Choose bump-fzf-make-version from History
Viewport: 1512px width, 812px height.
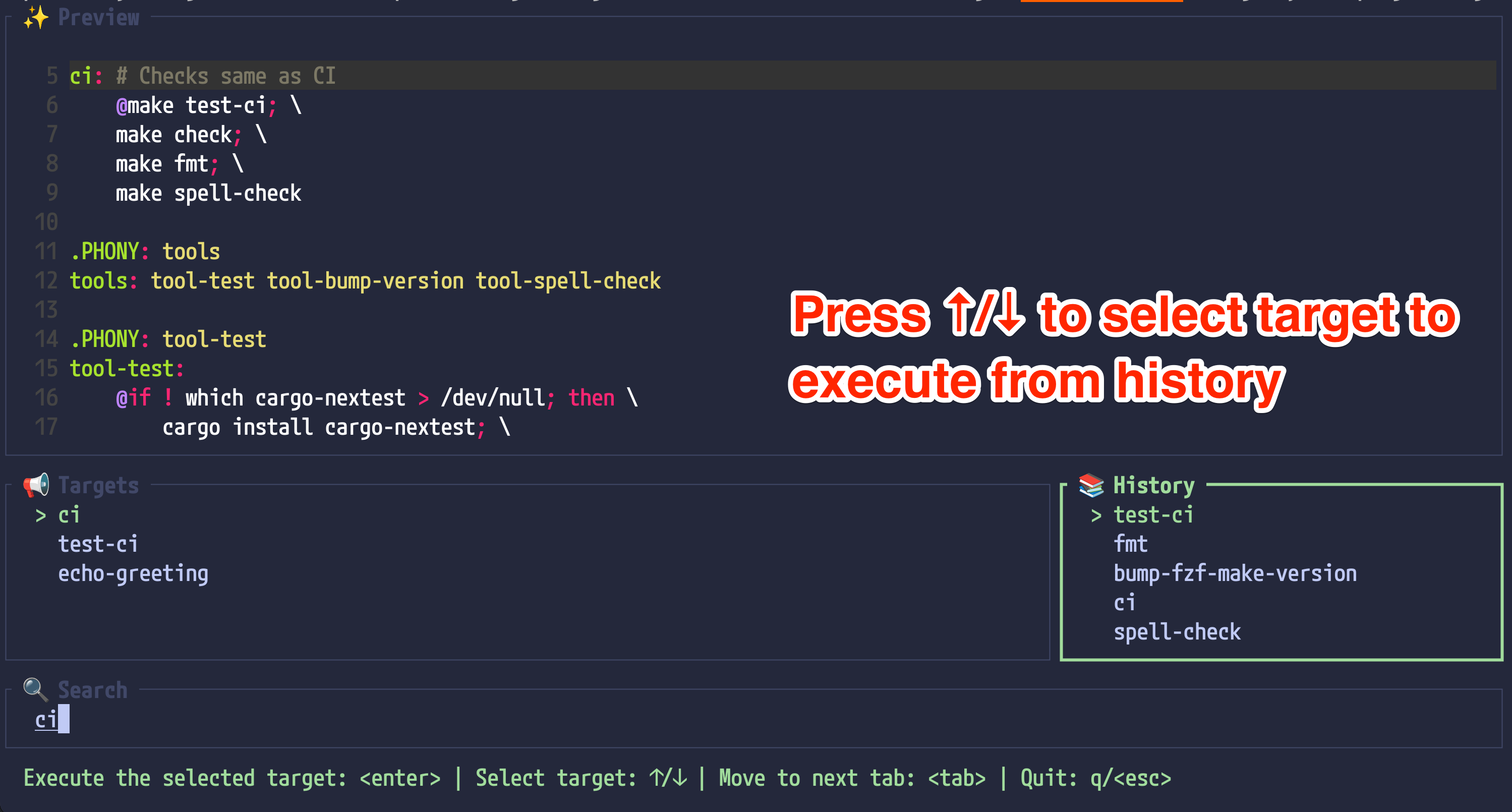[1235, 573]
